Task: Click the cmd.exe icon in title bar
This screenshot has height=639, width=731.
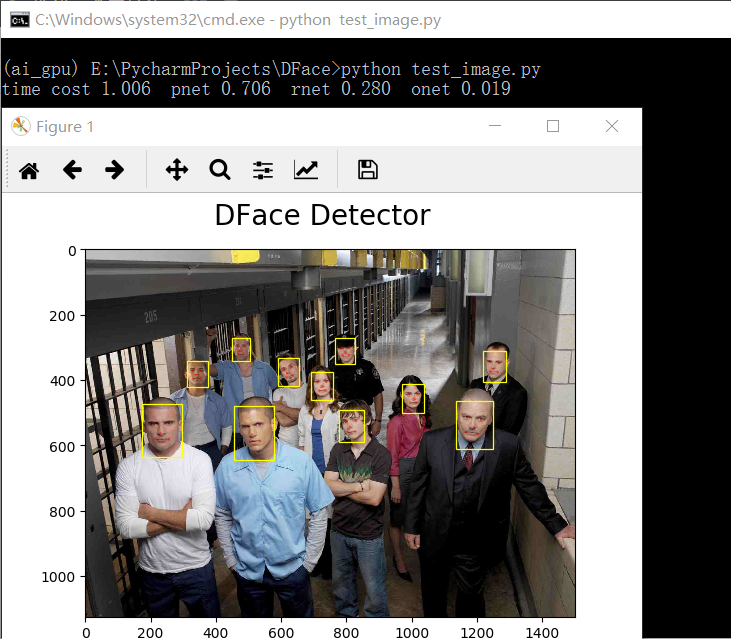Action: pos(20,21)
